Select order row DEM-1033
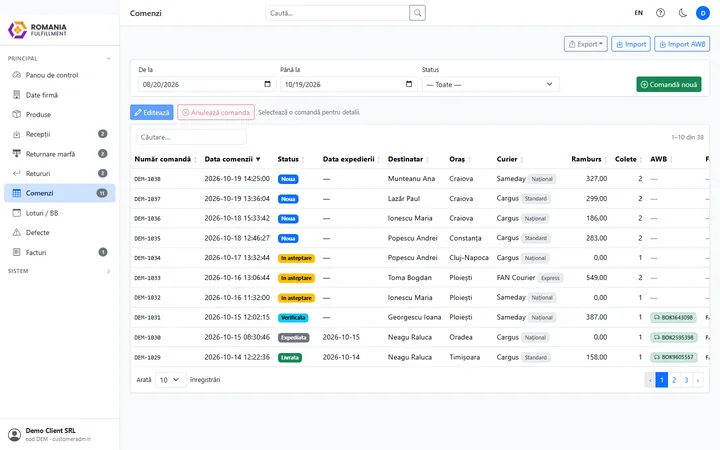 pyautogui.click(x=420, y=278)
